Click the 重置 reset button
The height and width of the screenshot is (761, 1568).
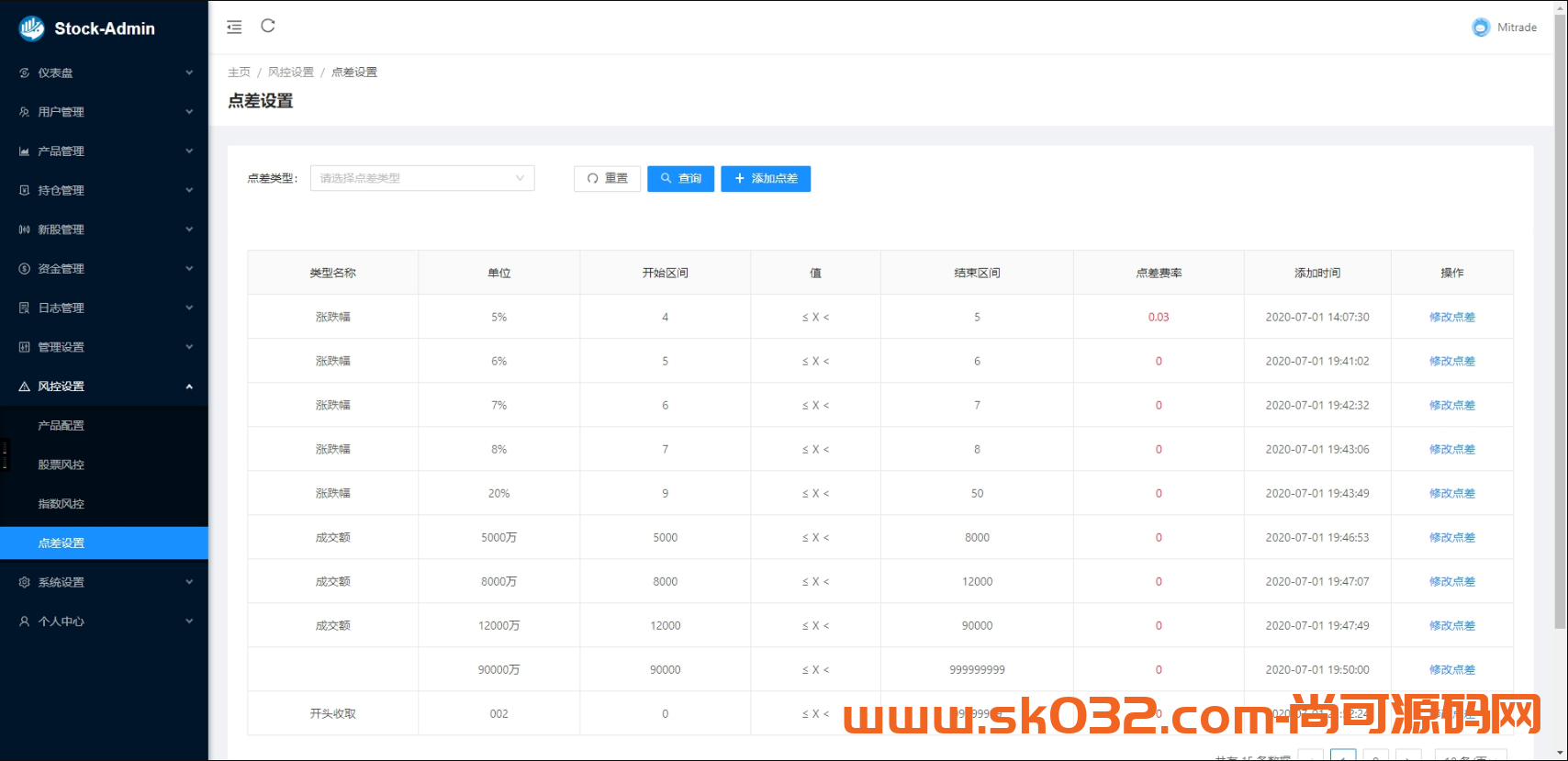click(x=607, y=179)
